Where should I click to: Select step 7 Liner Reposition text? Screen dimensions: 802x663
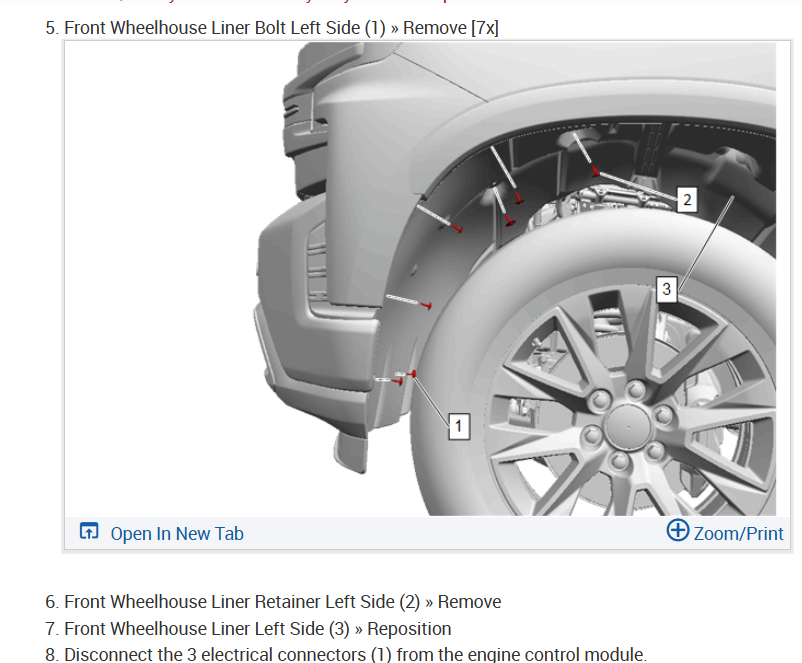coord(248,629)
